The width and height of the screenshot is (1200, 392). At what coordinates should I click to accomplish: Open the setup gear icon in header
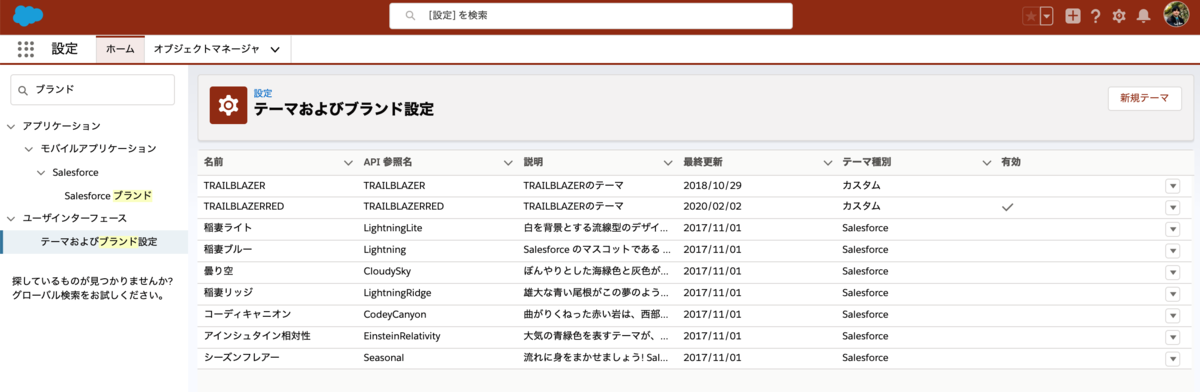[1119, 16]
